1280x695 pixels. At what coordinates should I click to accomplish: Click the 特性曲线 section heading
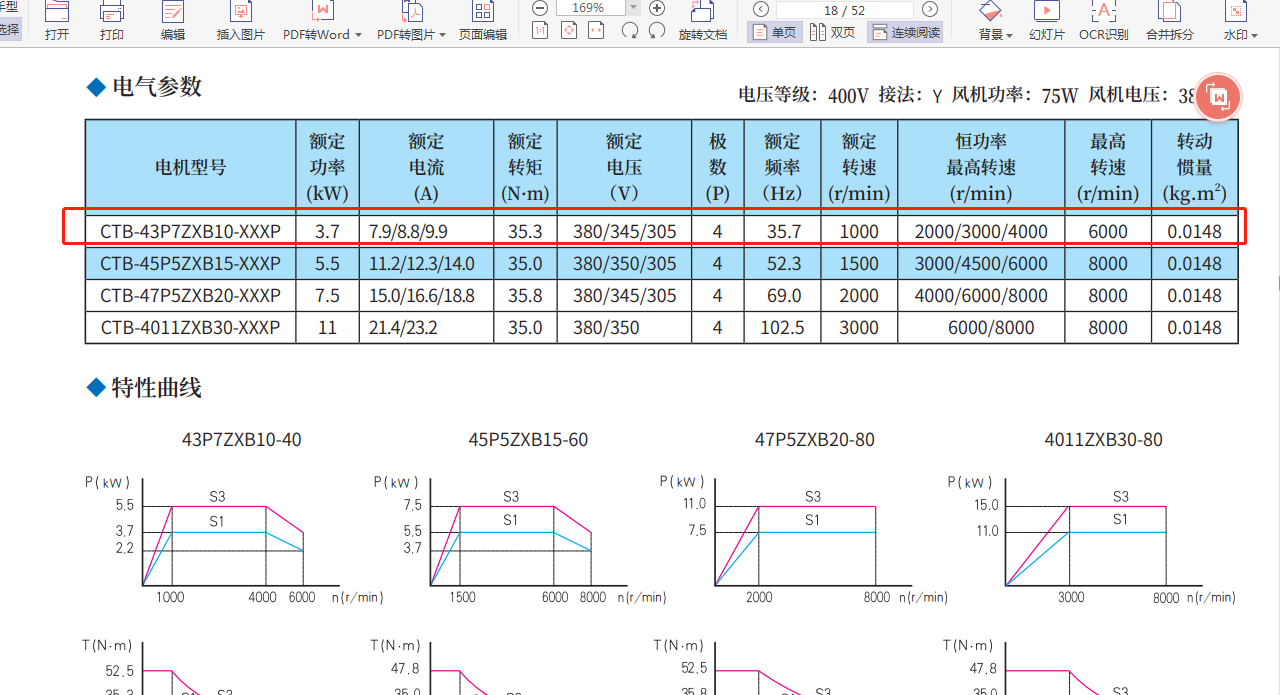157,388
